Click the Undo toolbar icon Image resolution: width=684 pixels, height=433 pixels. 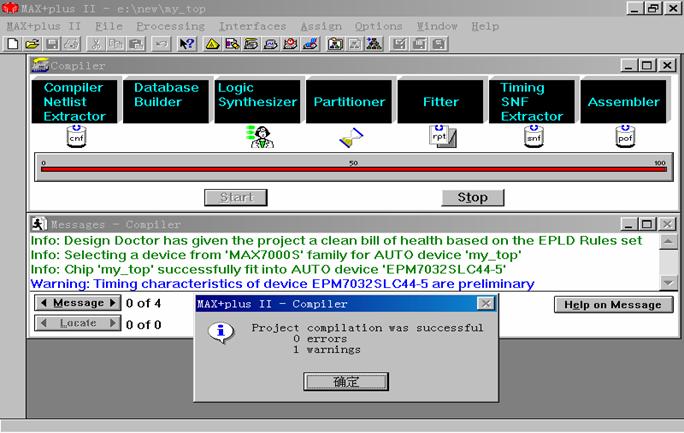pyautogui.click(x=161, y=44)
